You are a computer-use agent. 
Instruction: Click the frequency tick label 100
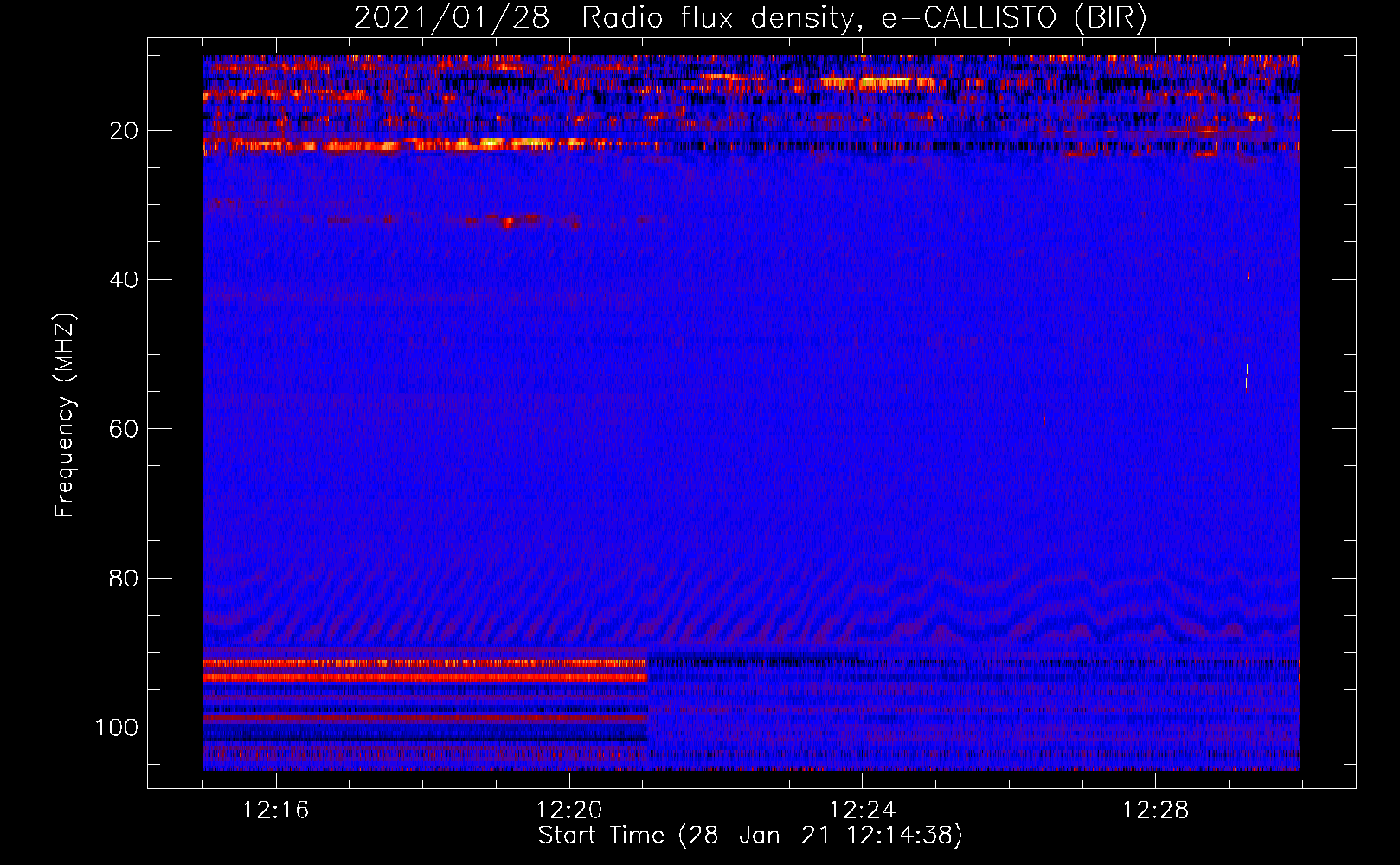117,727
